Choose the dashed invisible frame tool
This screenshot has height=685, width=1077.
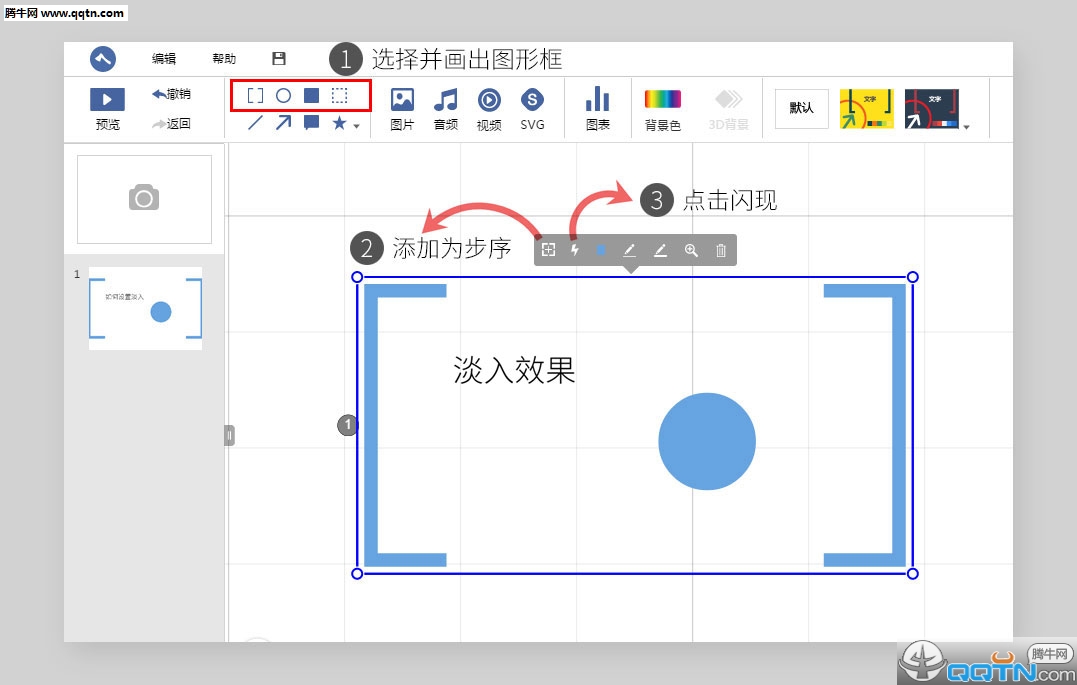340,96
